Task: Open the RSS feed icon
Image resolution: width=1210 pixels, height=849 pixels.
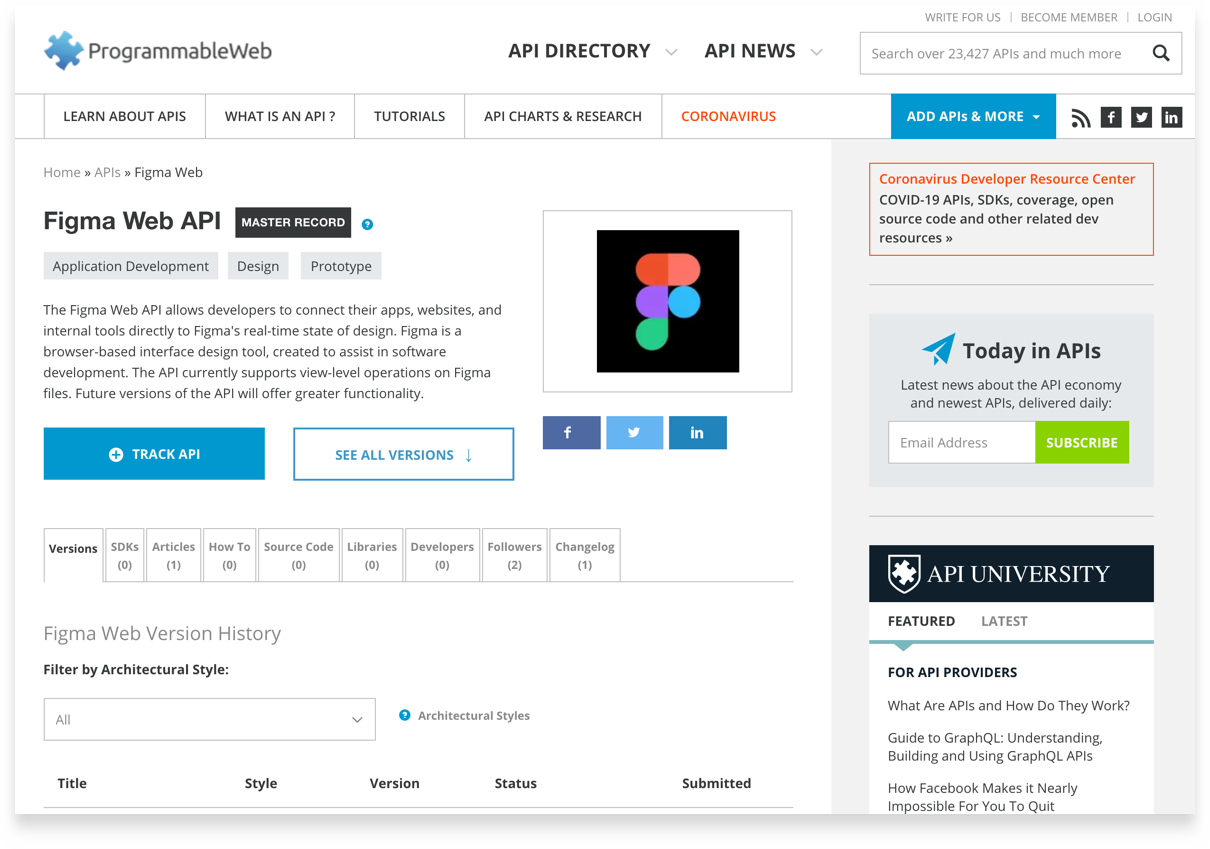Action: click(1080, 117)
